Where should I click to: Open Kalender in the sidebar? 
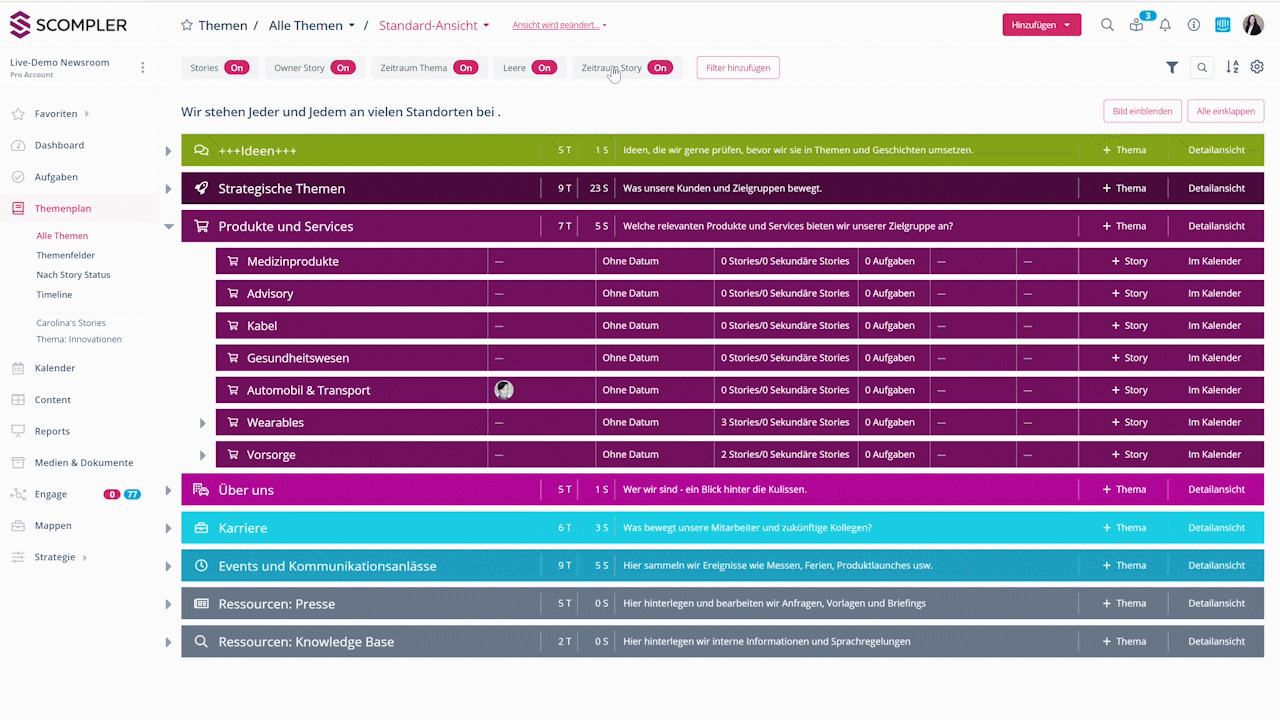point(55,368)
